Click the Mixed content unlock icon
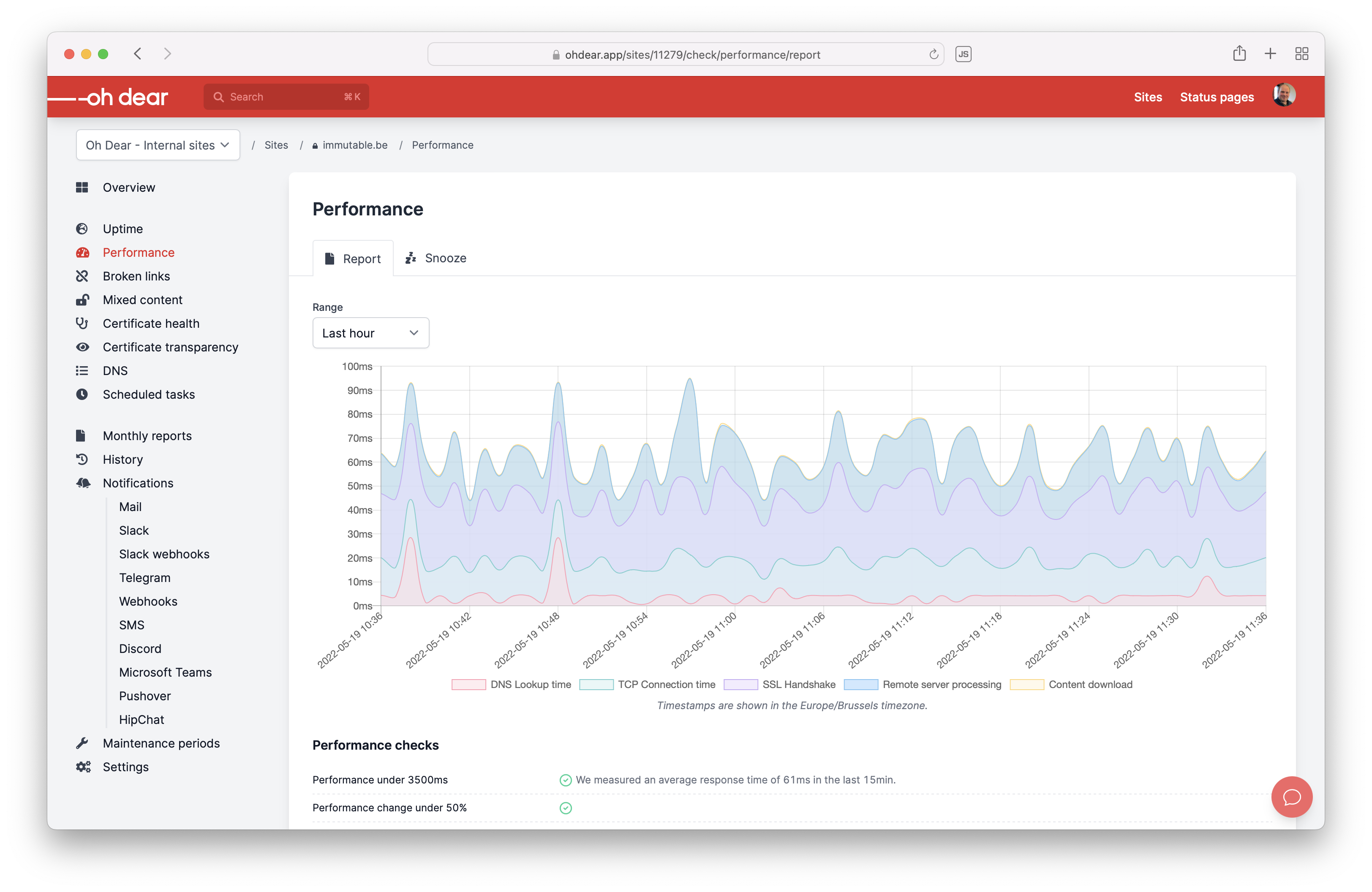Image resolution: width=1372 pixels, height=892 pixels. tap(82, 299)
